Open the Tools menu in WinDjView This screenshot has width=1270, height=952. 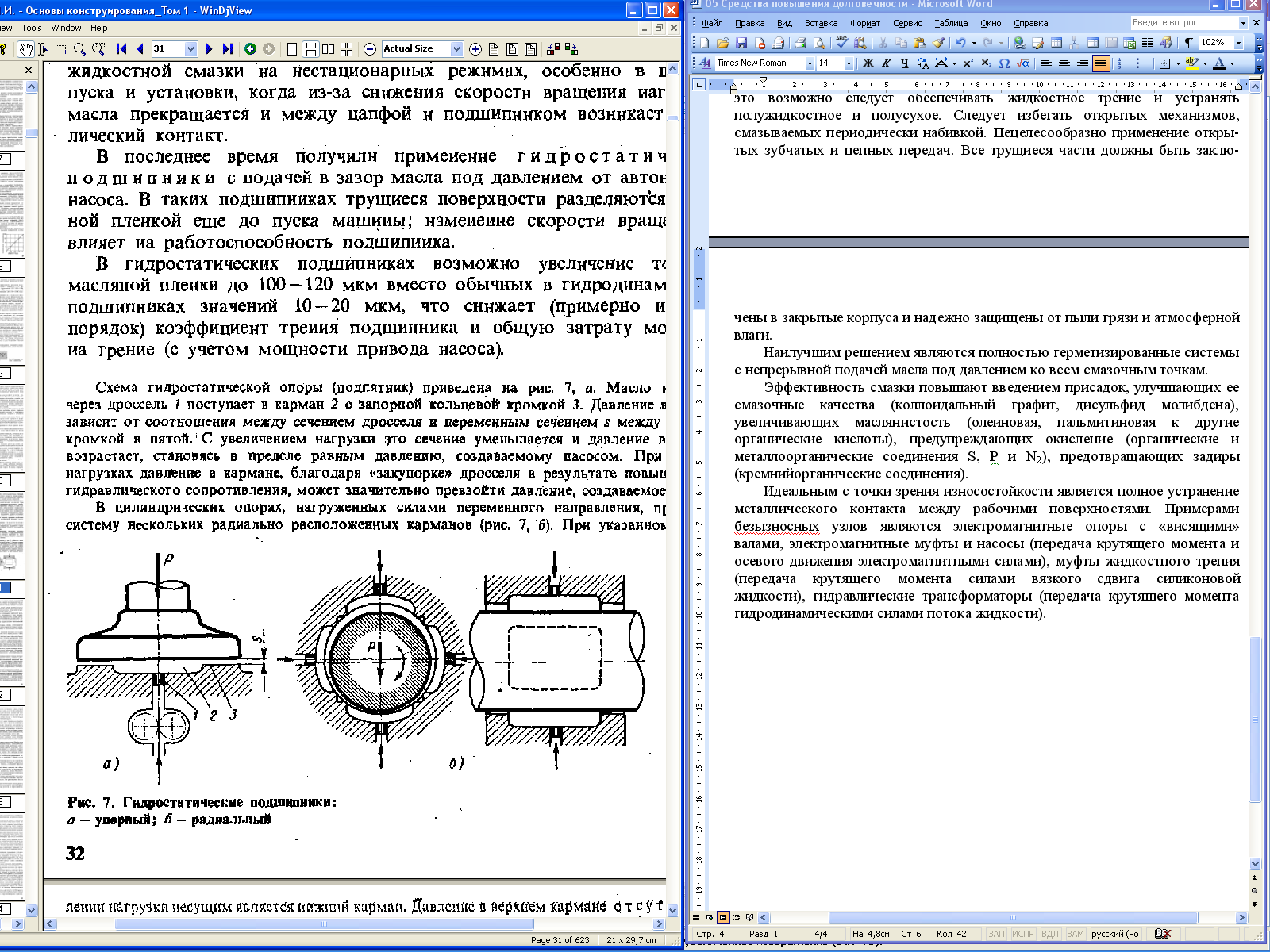pos(32,28)
